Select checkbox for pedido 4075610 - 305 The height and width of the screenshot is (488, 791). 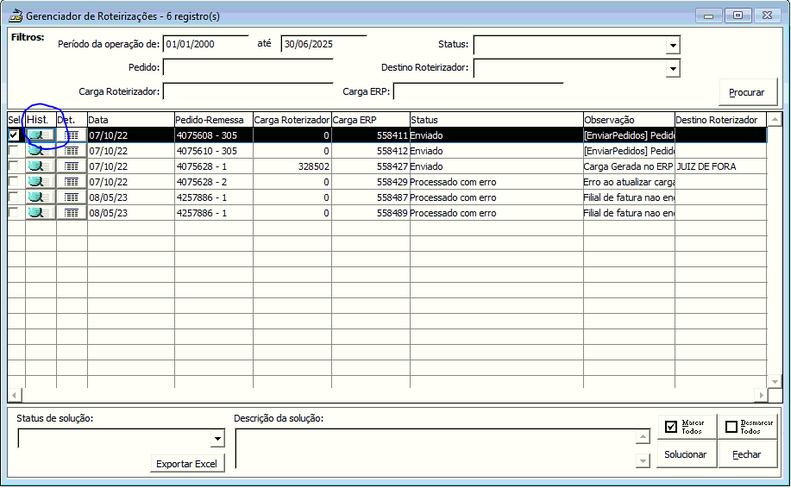[14, 150]
